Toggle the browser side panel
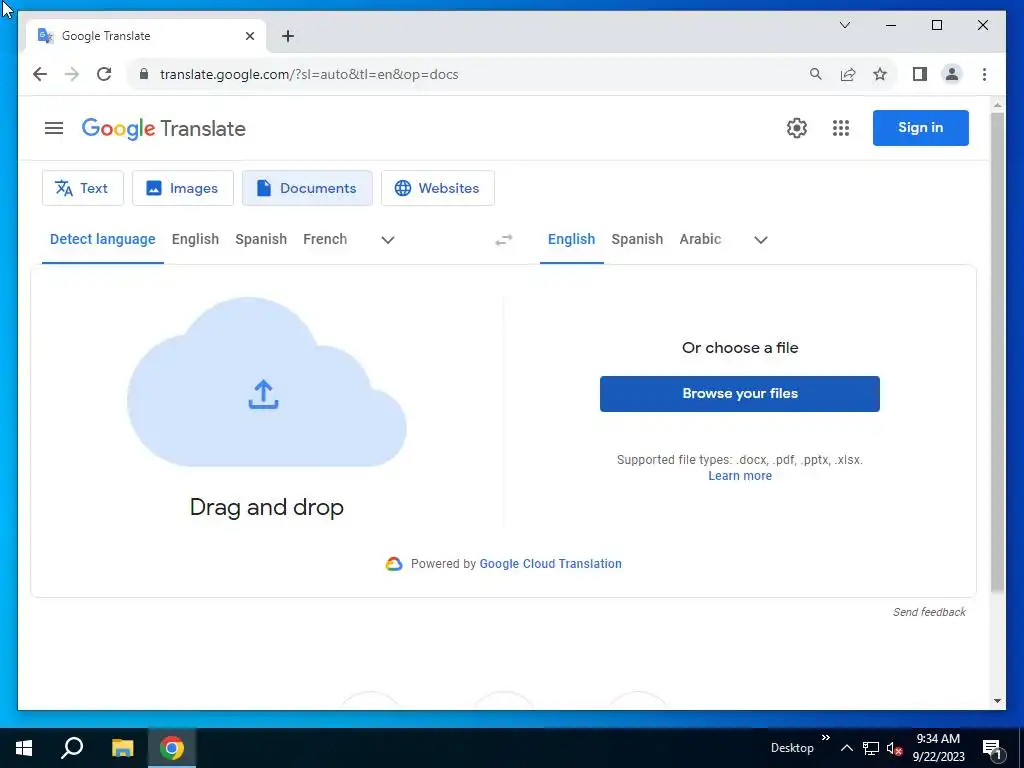 tap(920, 74)
